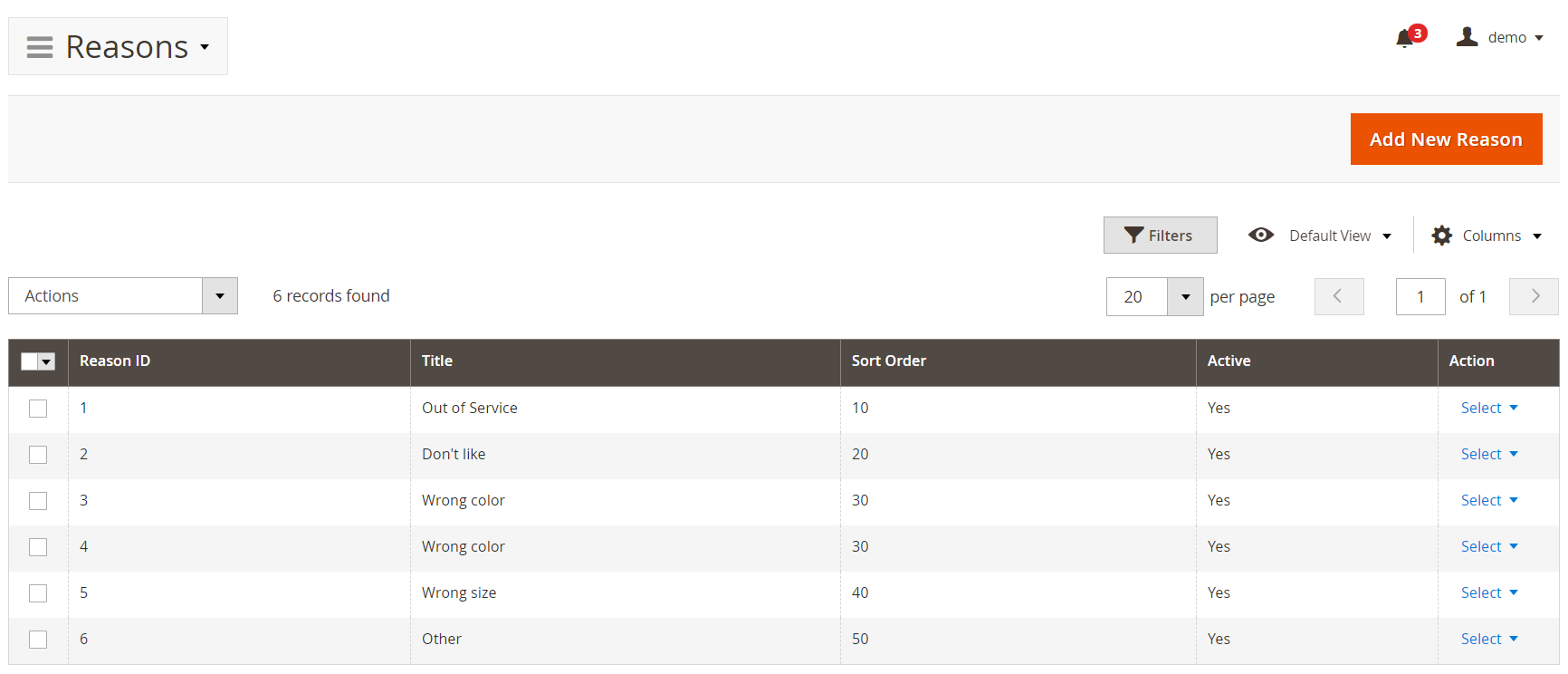Screen dimensions: 1568x674
Task: Go to the previous page arrow
Action: click(1338, 296)
